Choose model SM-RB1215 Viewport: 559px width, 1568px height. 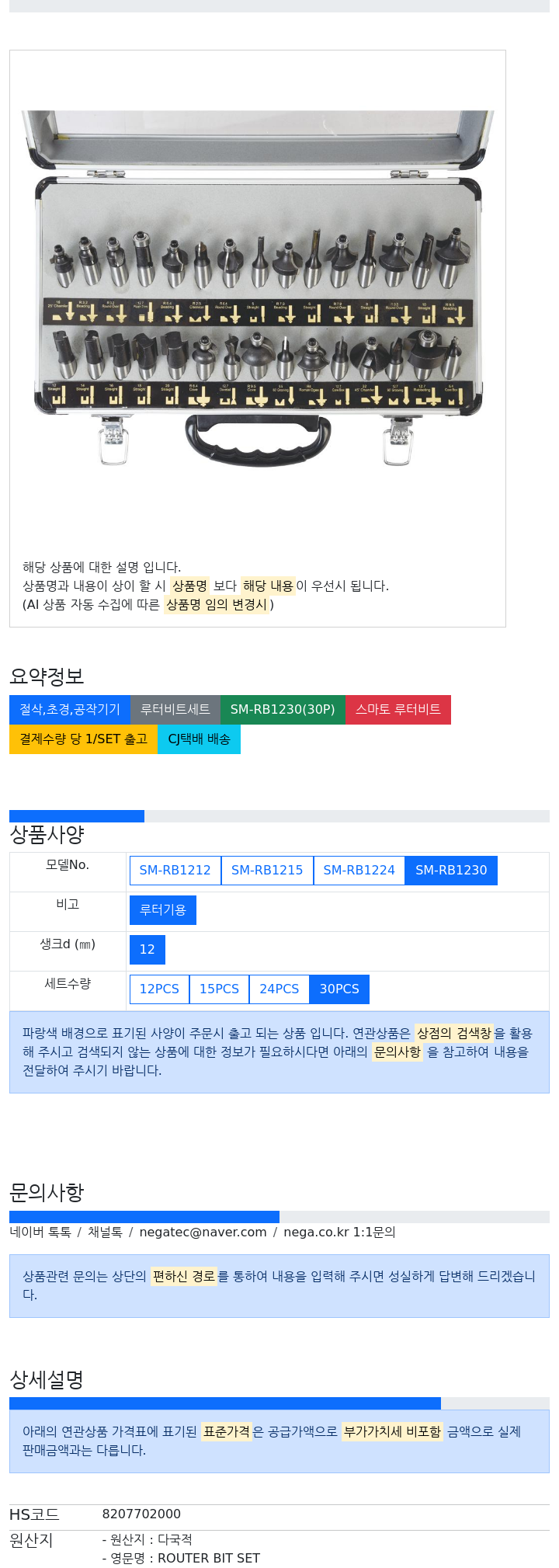(267, 870)
